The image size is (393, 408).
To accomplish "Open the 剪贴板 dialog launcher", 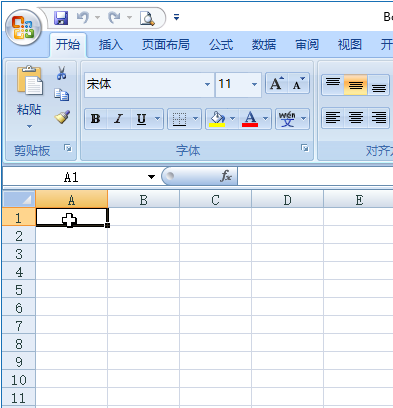I will [x=68, y=148].
